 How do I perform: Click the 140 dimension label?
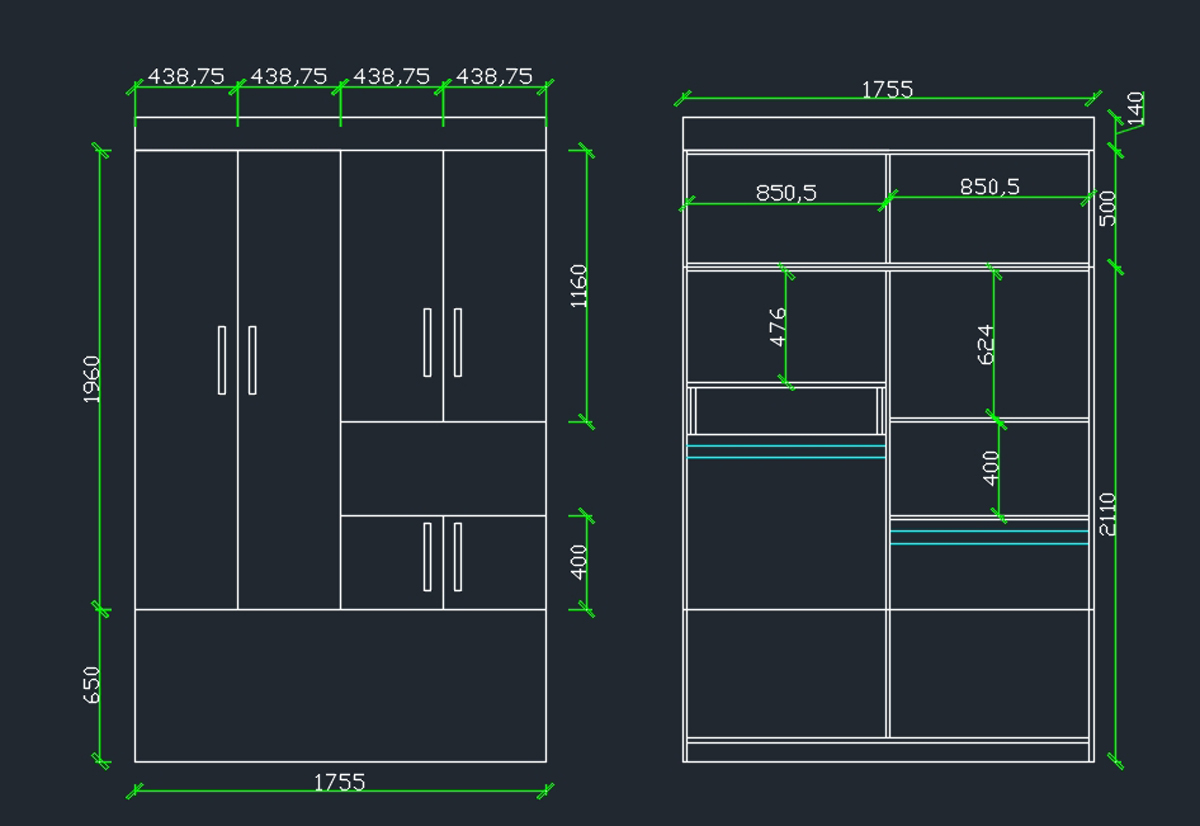tap(1134, 108)
